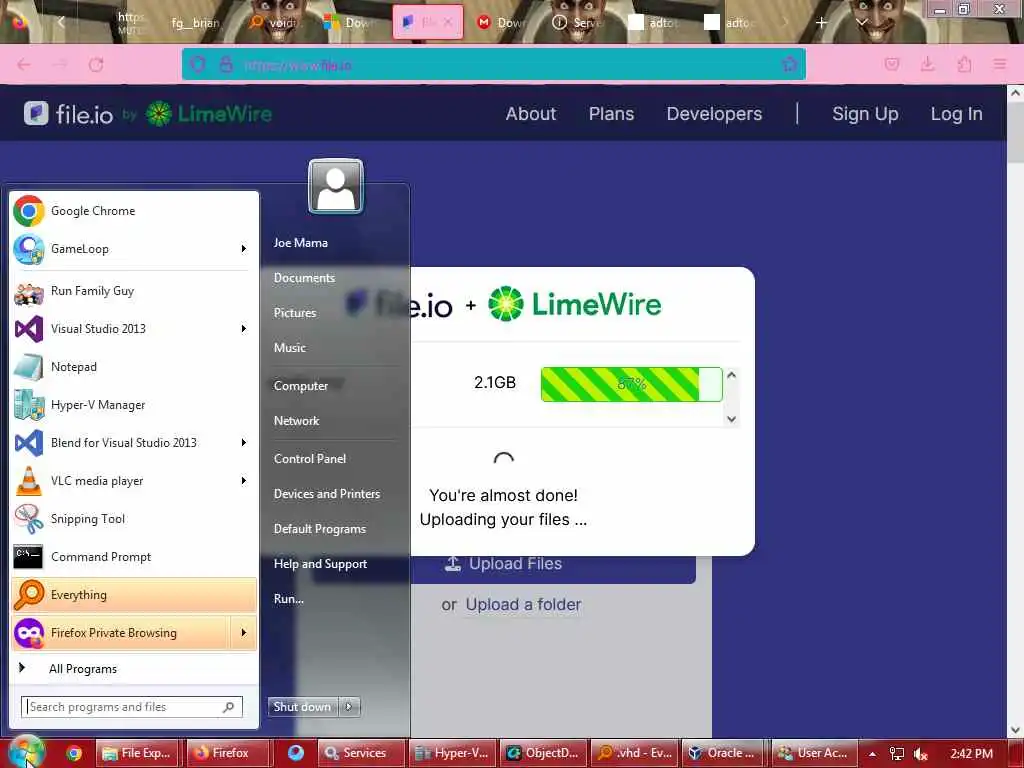Image resolution: width=1024 pixels, height=768 pixels.
Task: List all Firefox tabs dropdown
Action: click(861, 22)
